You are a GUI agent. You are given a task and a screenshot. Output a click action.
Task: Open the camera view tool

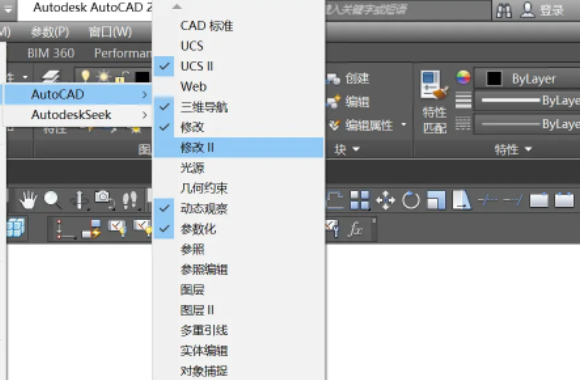pos(104,200)
